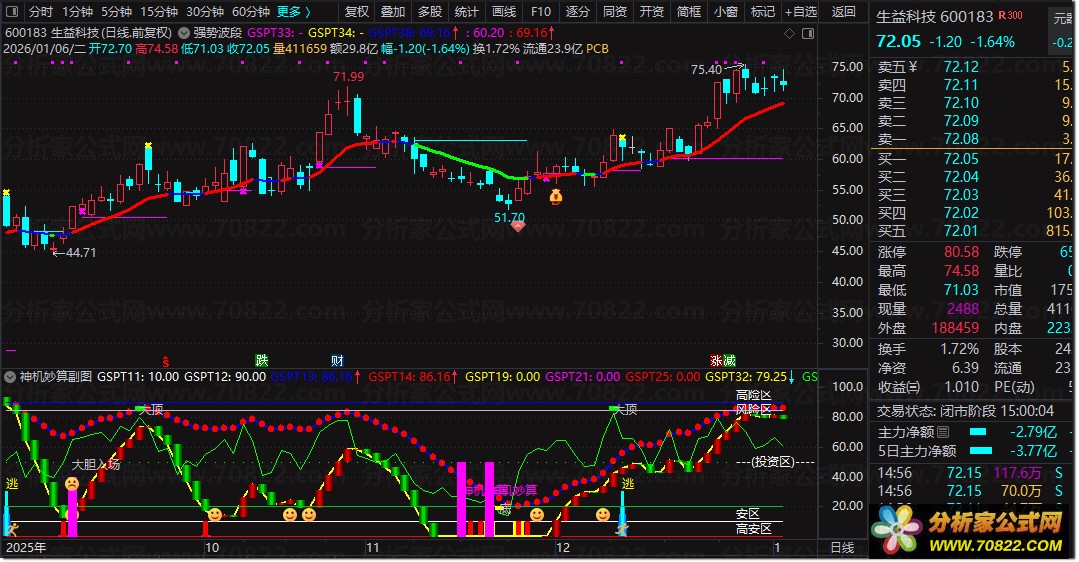
Task: Click the 买五 price 72.01
Action: point(961,230)
